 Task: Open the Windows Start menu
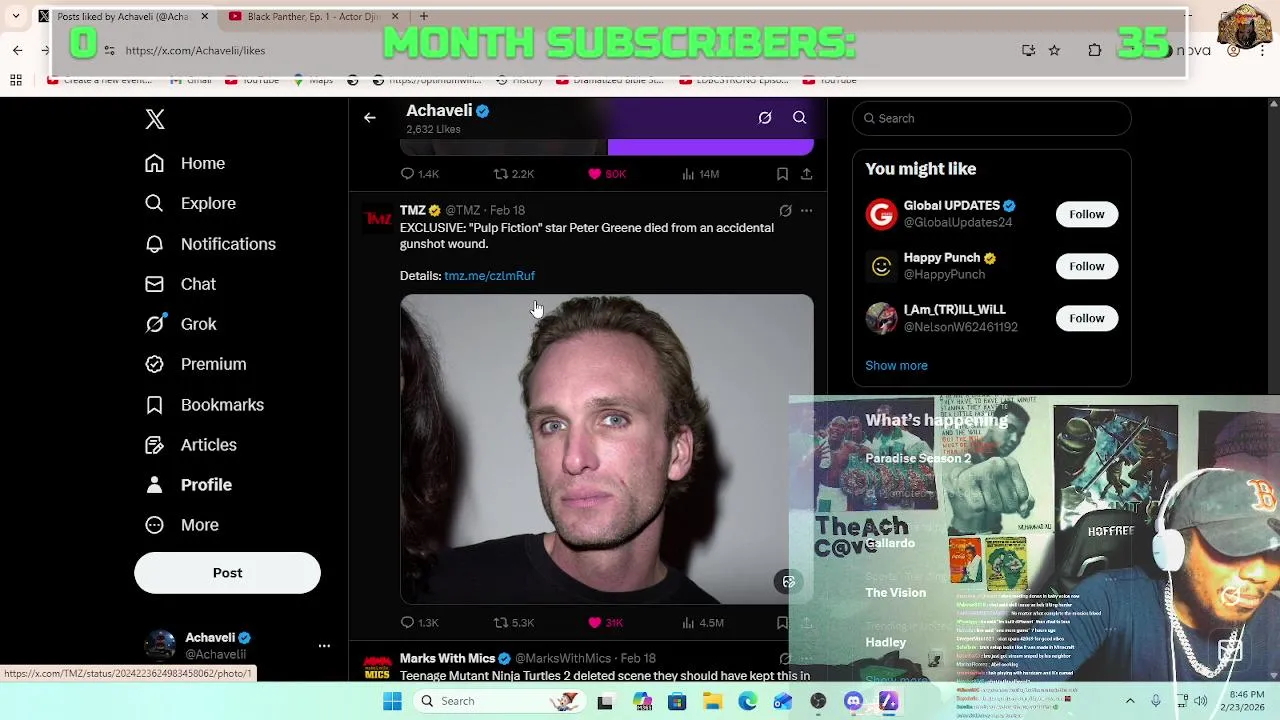[x=392, y=701]
